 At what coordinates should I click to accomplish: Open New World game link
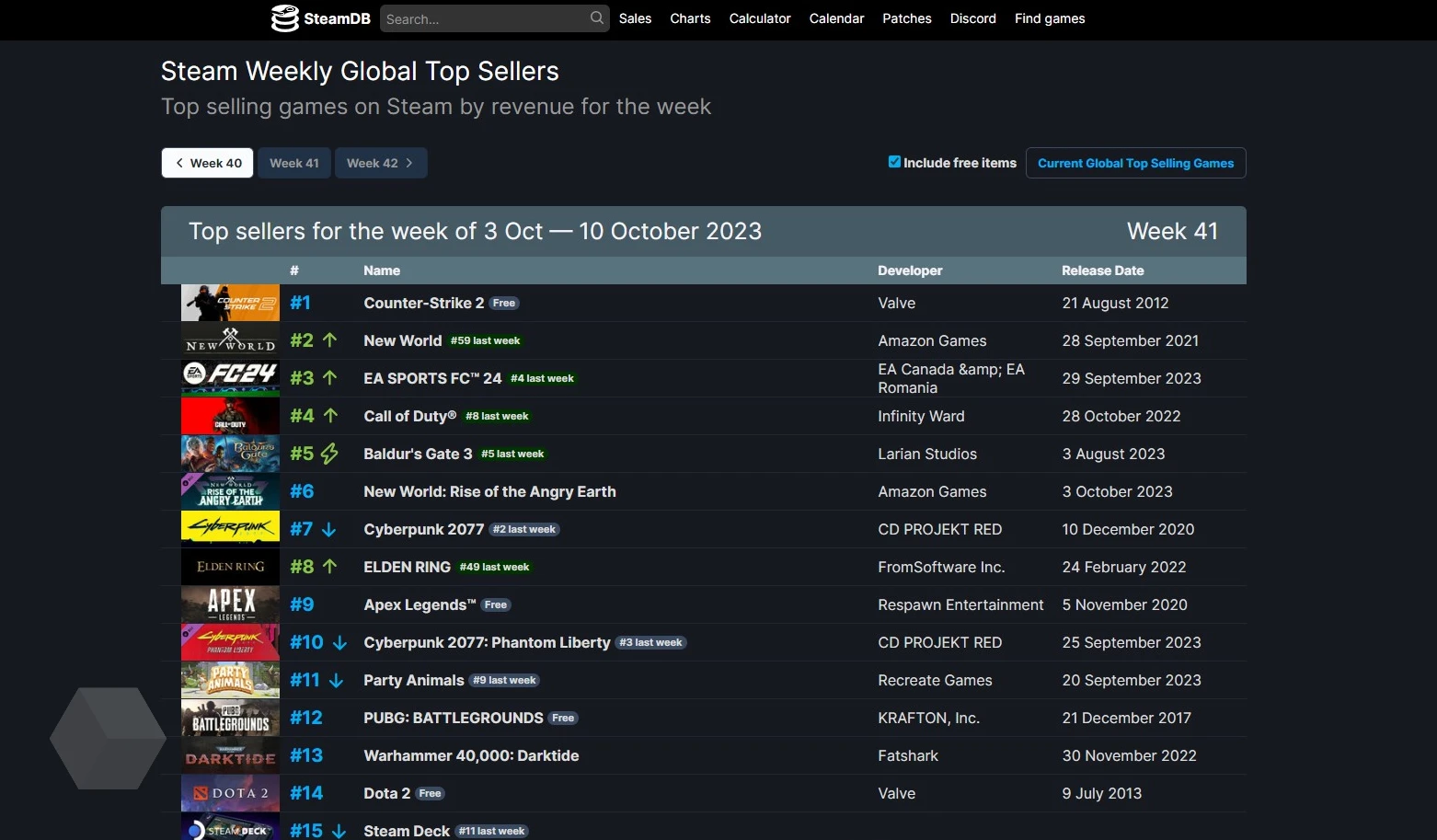click(x=403, y=340)
